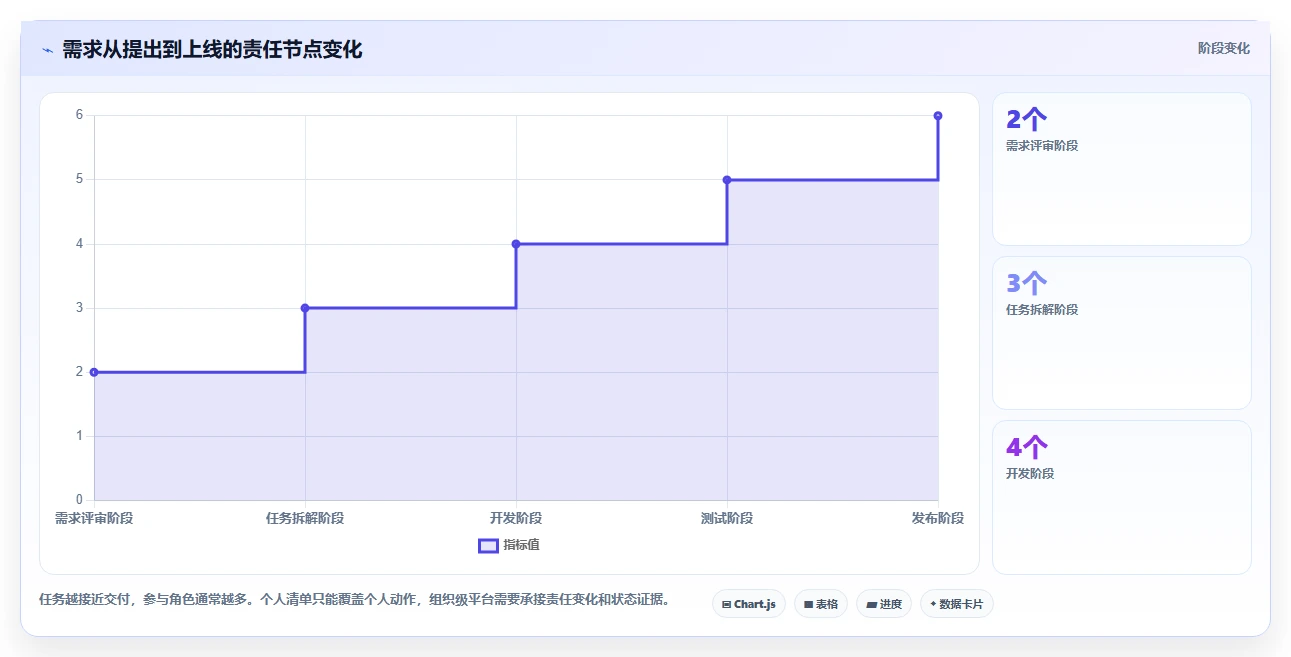
Task: Click the 进度 tag pill
Action: click(884, 604)
